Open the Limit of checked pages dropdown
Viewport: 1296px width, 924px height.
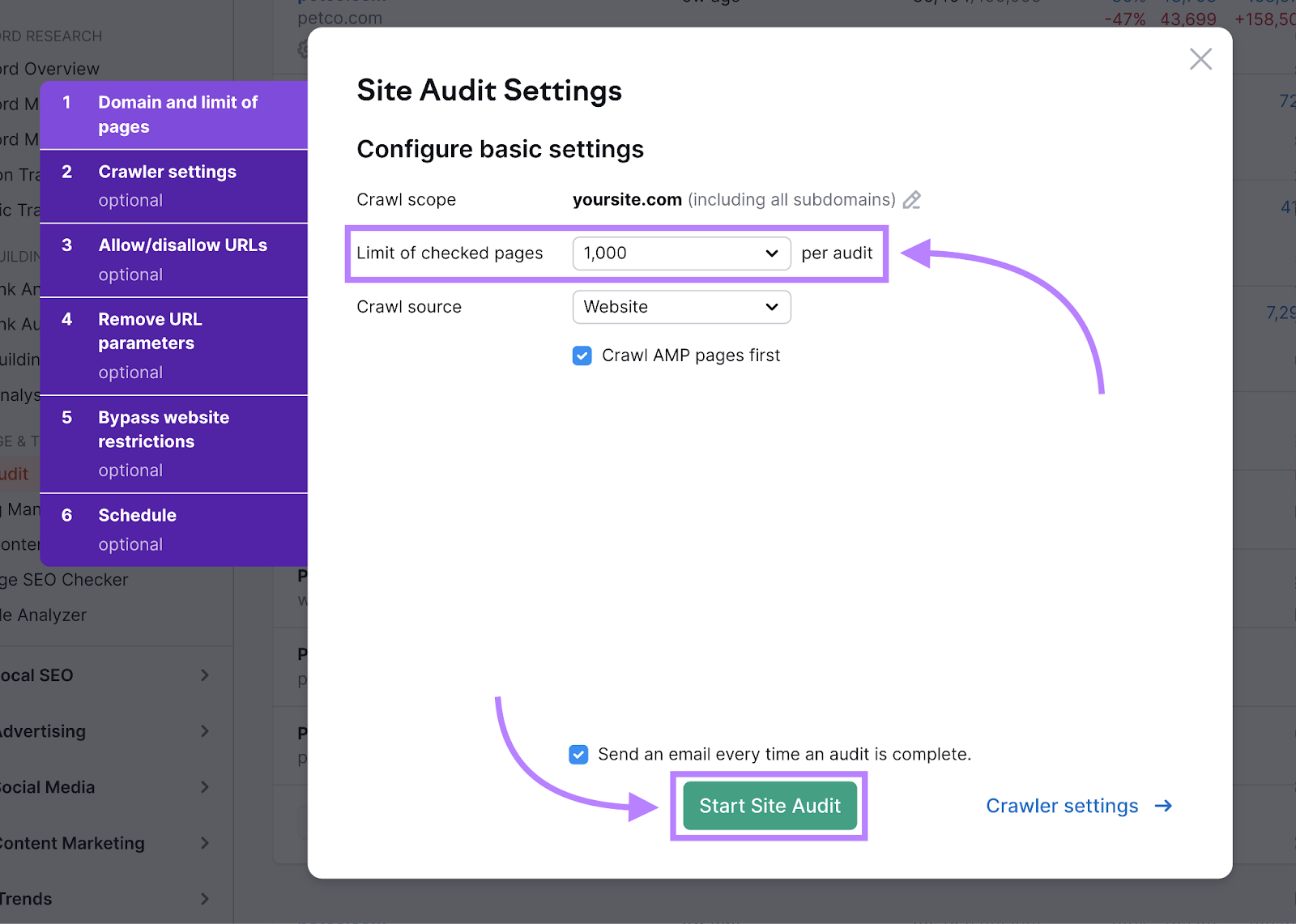pyautogui.click(x=681, y=253)
